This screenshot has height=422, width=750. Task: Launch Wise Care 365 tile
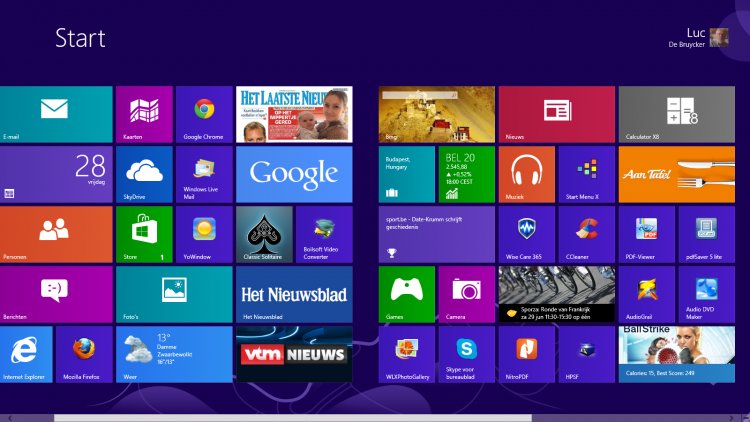(526, 234)
